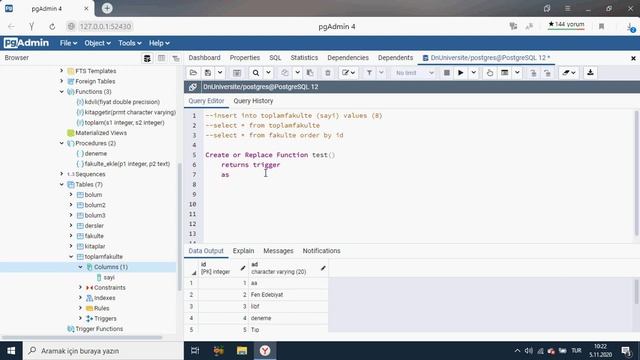The image size is (640, 360).
Task: Click the Rollback transaction icon
Action: tap(547, 73)
